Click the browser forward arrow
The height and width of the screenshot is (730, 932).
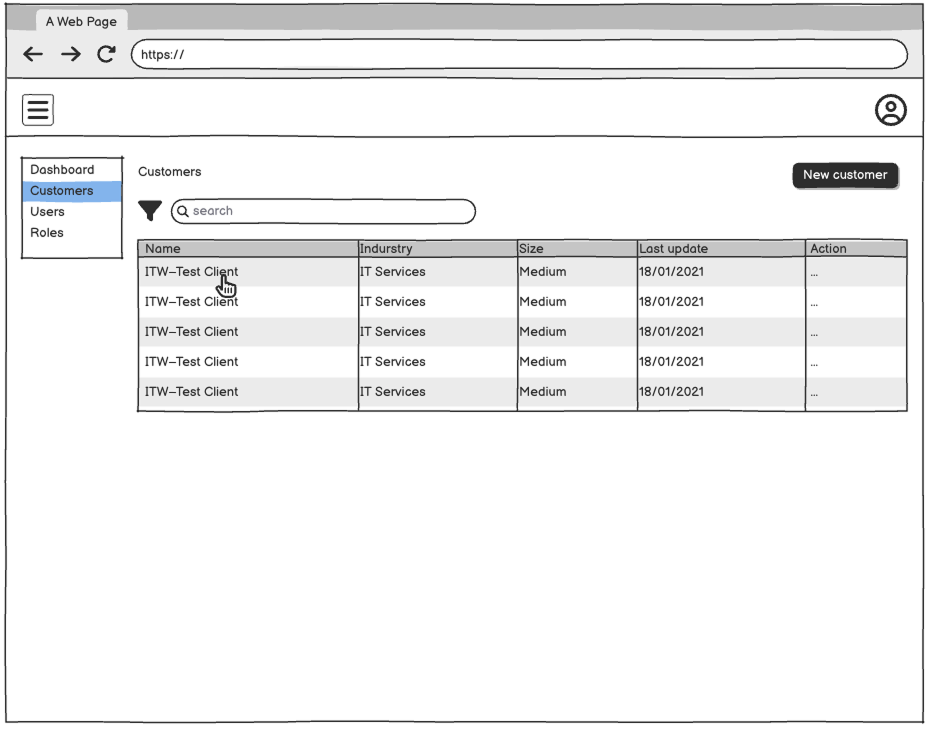tap(70, 55)
